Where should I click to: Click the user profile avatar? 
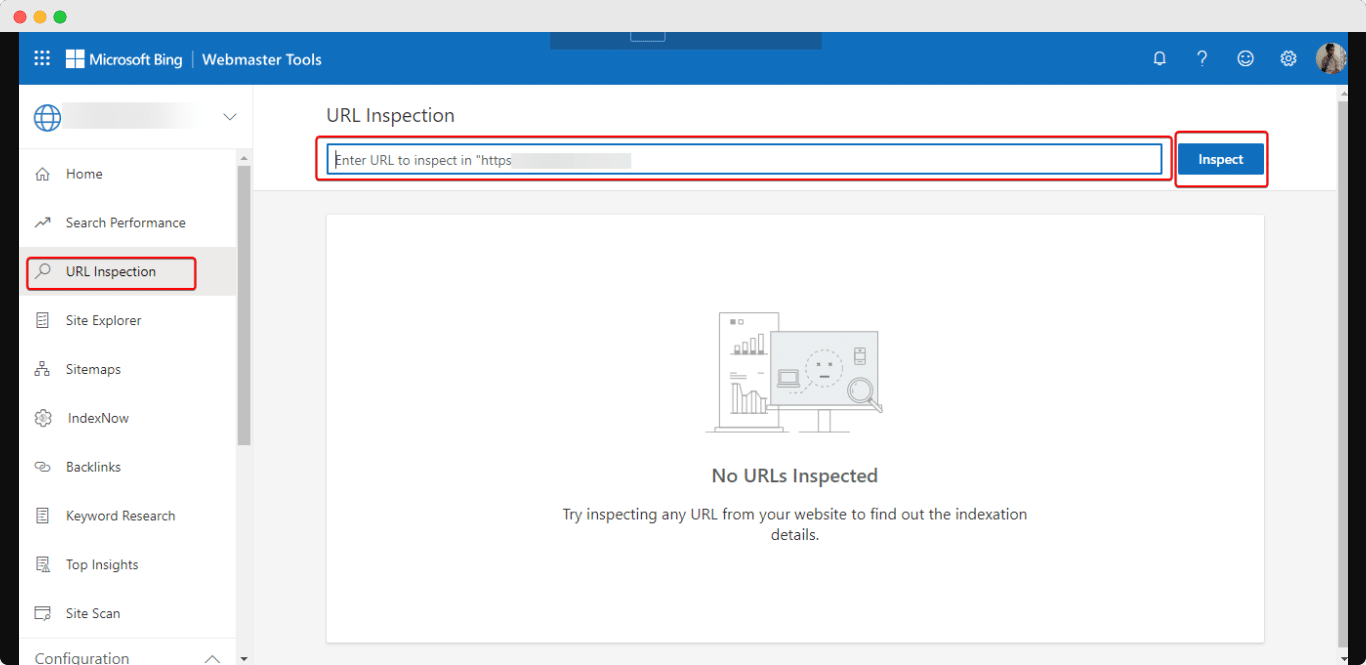click(1330, 59)
